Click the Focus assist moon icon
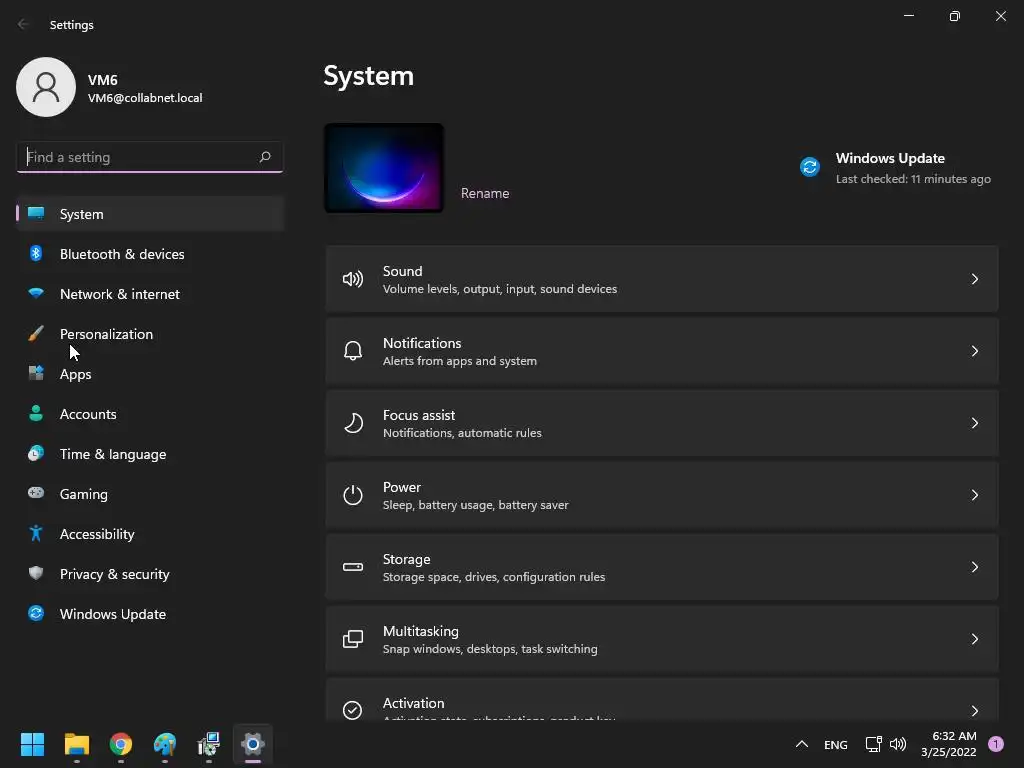This screenshot has width=1024, height=768. pos(353,423)
